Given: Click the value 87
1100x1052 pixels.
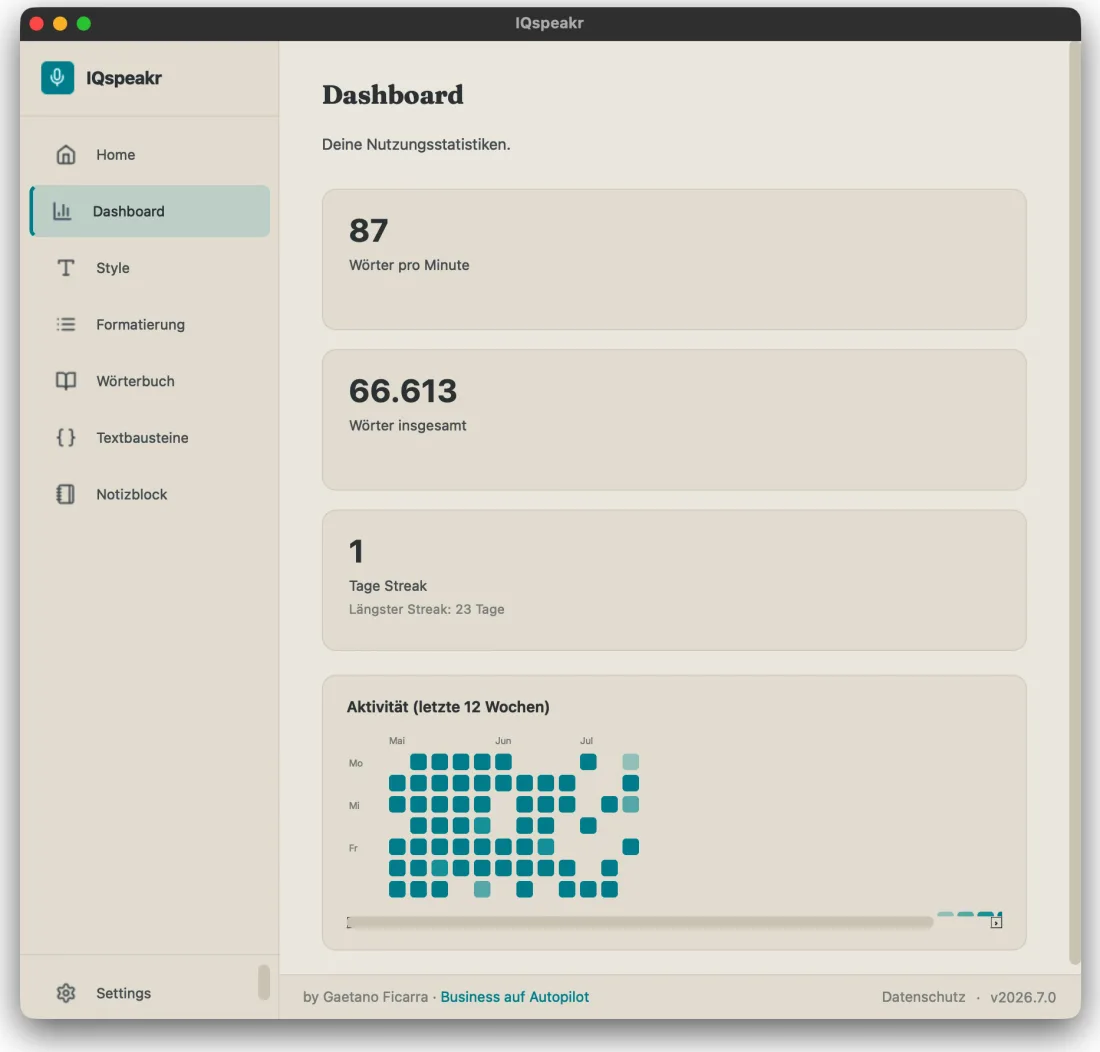Looking at the screenshot, I should pos(368,231).
